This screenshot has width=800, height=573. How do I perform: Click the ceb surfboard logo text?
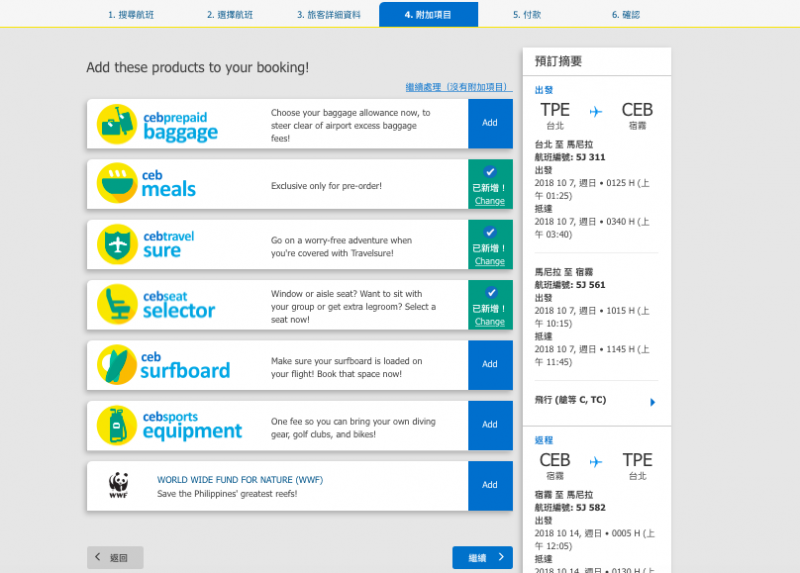pyautogui.click(x=185, y=365)
